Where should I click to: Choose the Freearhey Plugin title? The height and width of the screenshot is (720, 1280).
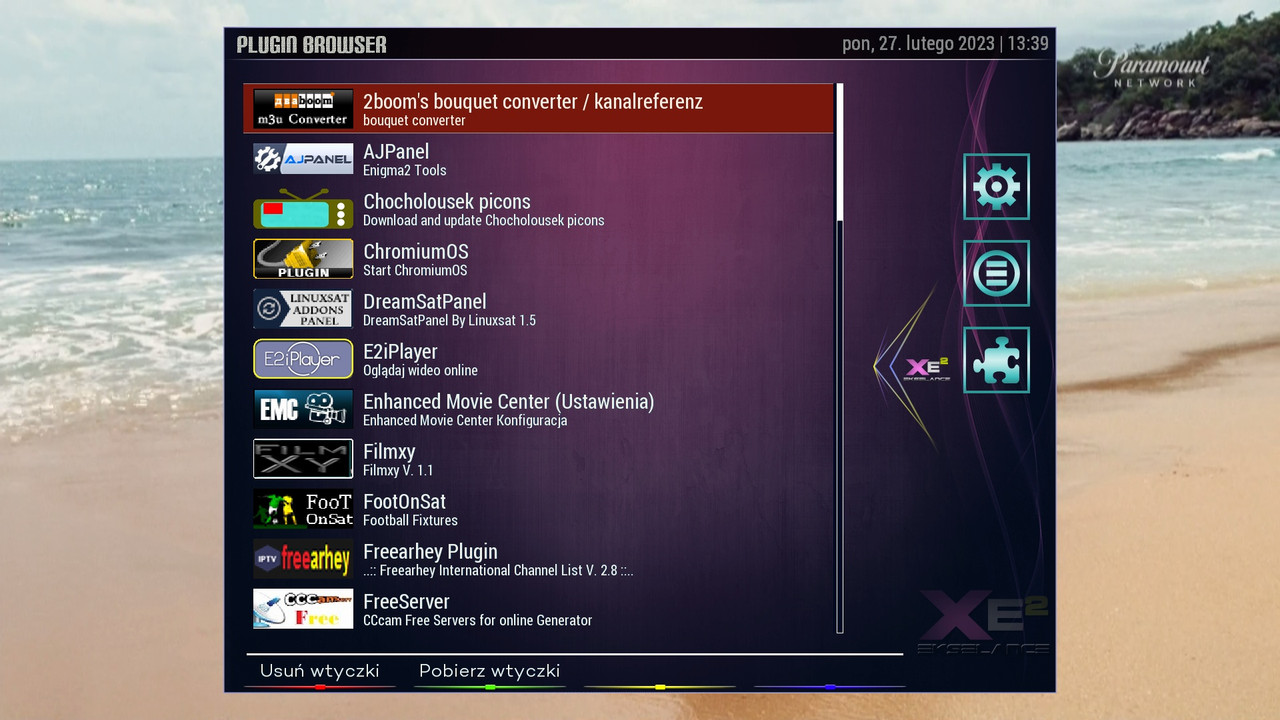click(430, 552)
